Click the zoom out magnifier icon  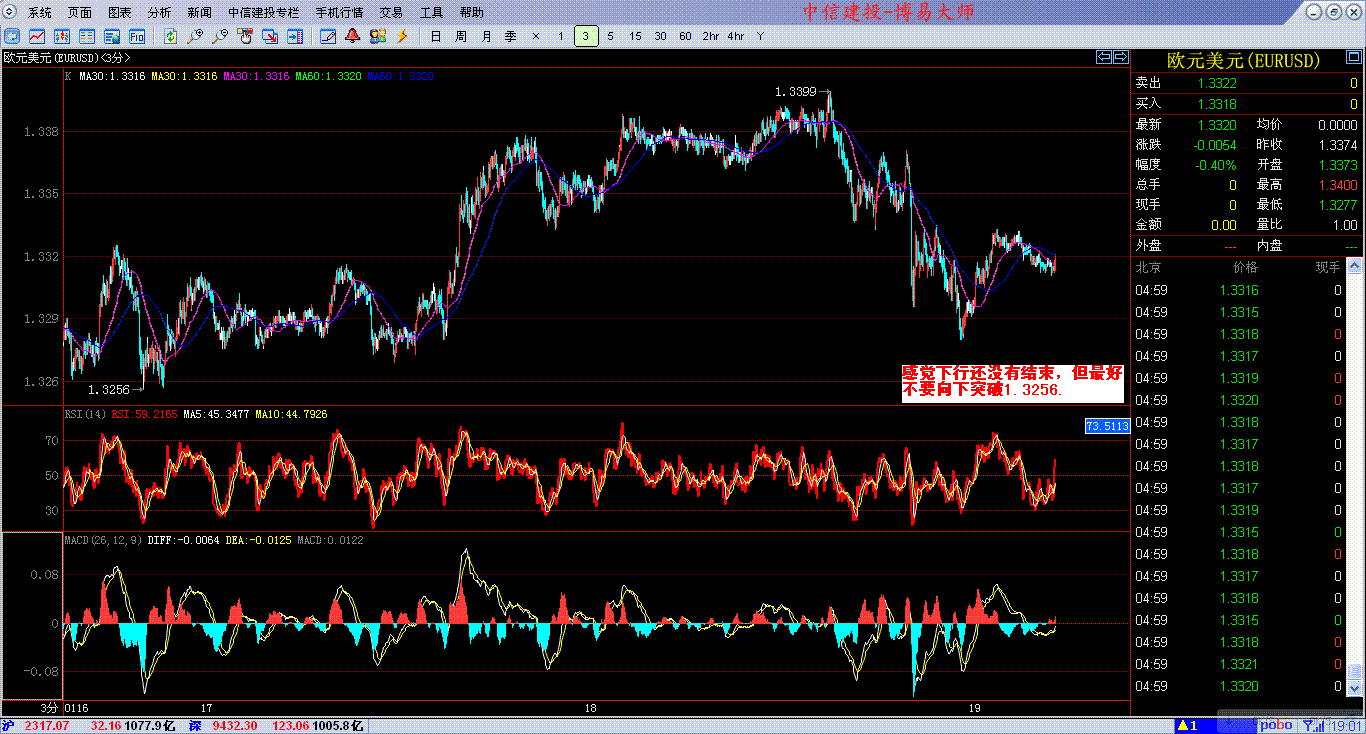click(220, 37)
